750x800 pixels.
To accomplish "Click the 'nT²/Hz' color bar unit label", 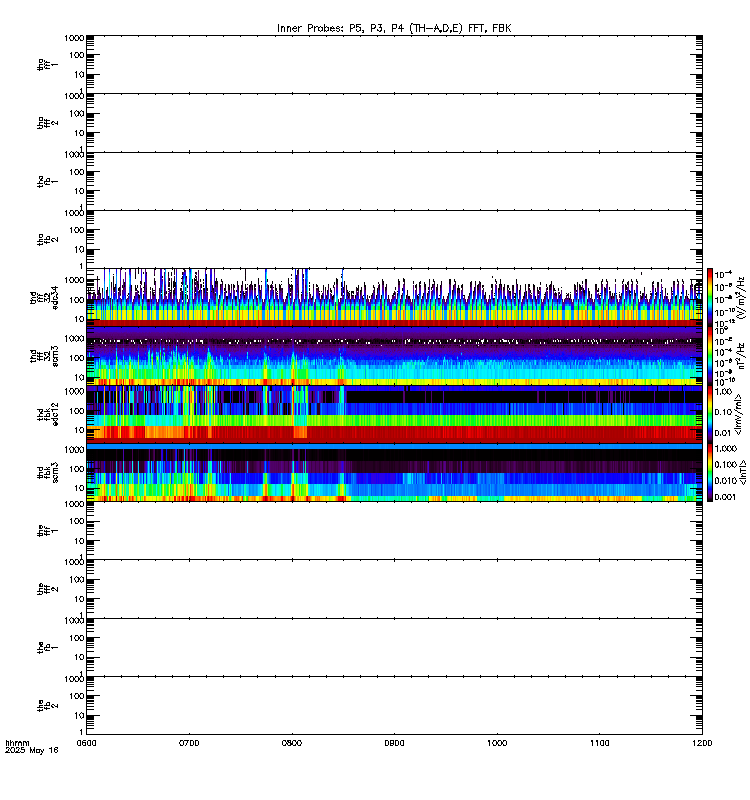I will tap(741, 356).
